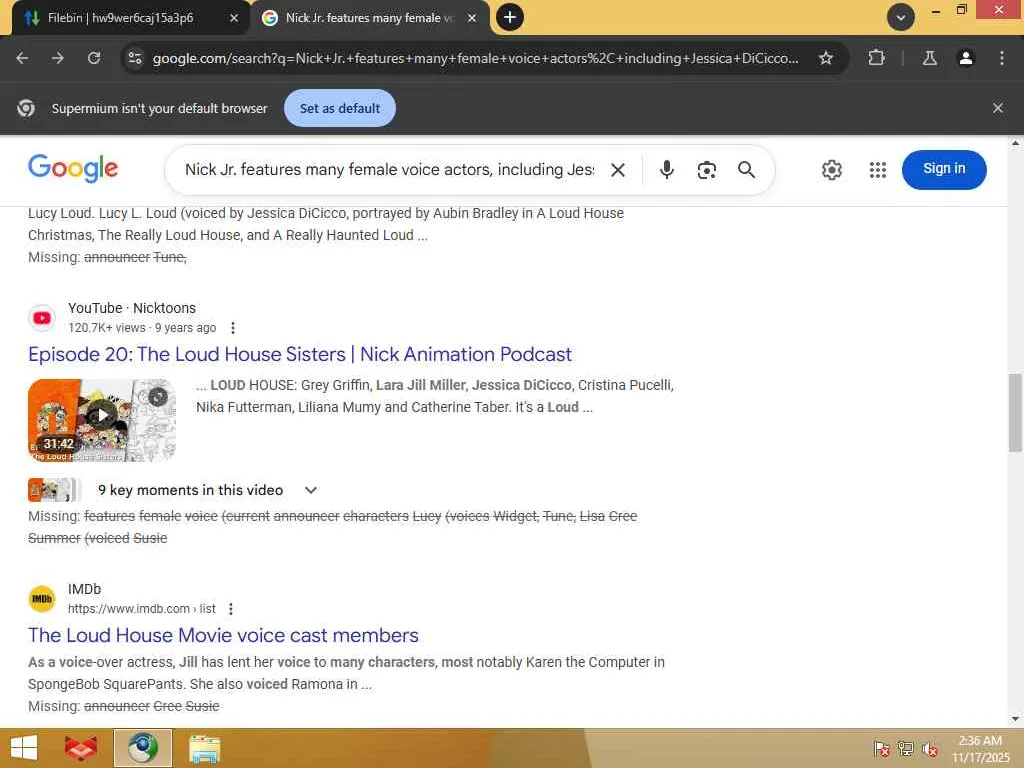Go to the Google home logo
This screenshot has height=768, width=1024.
(x=73, y=168)
